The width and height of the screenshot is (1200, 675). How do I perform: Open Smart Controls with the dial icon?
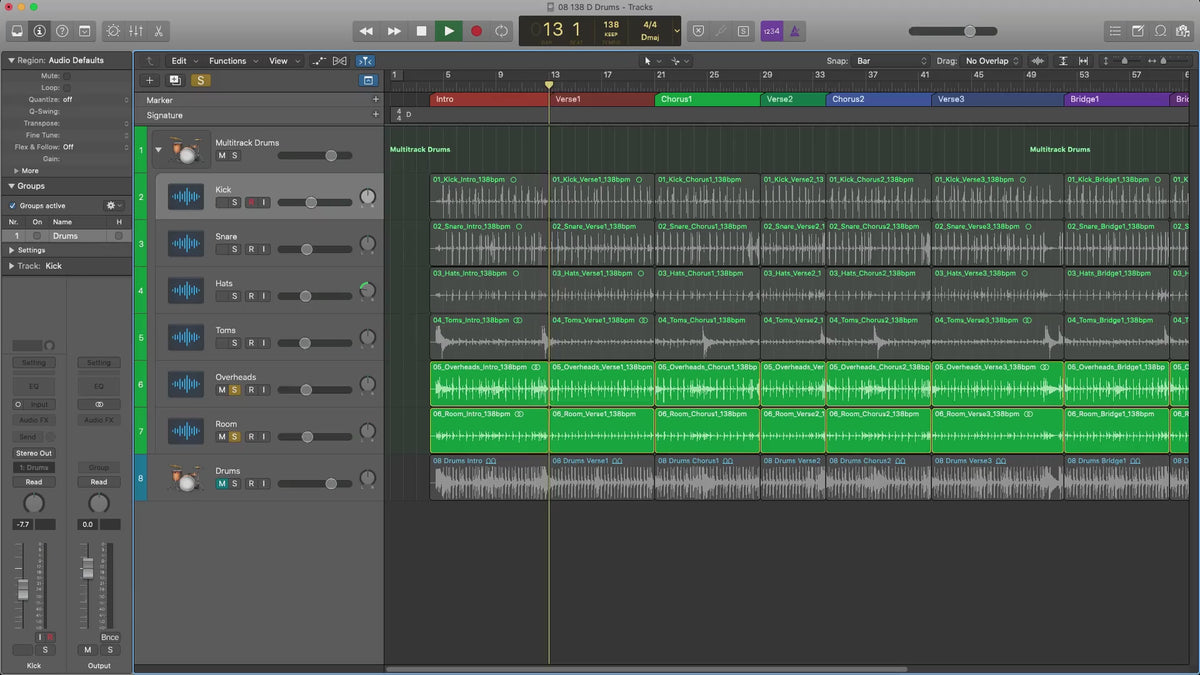click(x=113, y=31)
